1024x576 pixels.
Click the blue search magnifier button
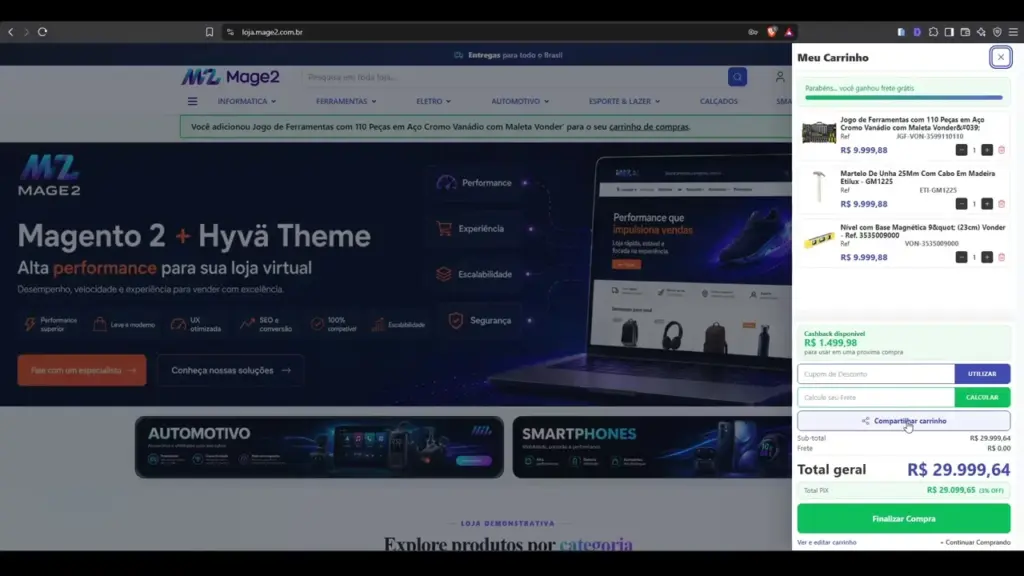coord(737,77)
